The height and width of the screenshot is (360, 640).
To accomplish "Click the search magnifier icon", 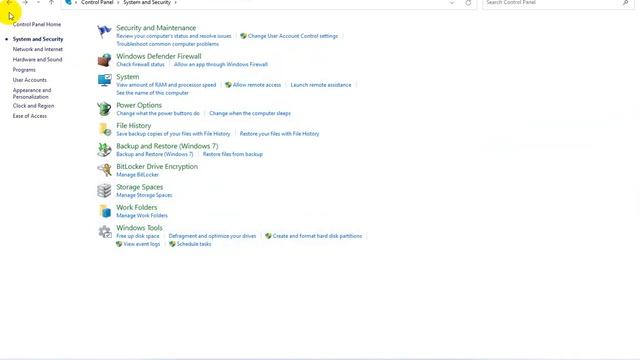I will coord(625,2).
